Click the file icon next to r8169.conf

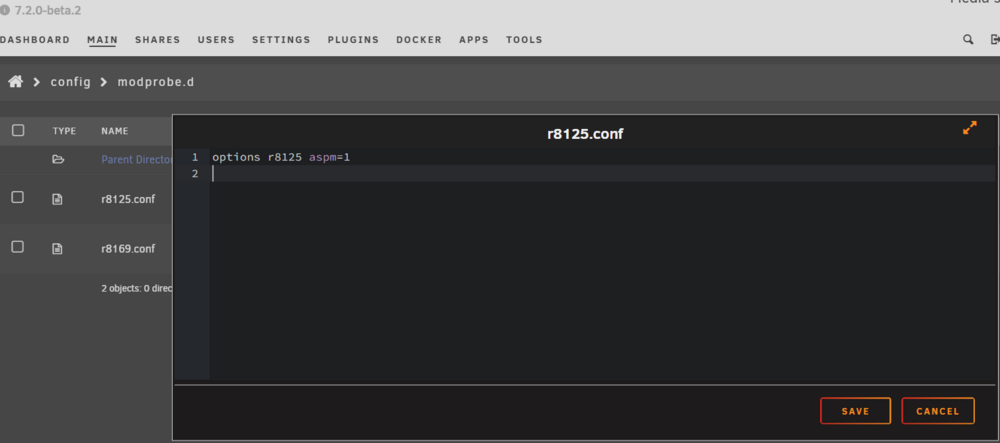click(x=57, y=249)
